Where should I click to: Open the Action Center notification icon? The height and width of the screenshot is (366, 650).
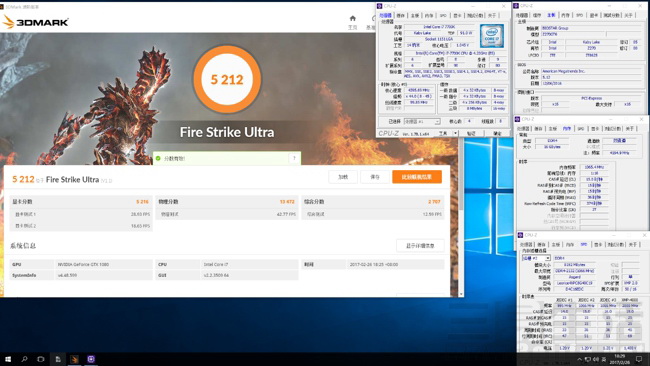click(639, 359)
